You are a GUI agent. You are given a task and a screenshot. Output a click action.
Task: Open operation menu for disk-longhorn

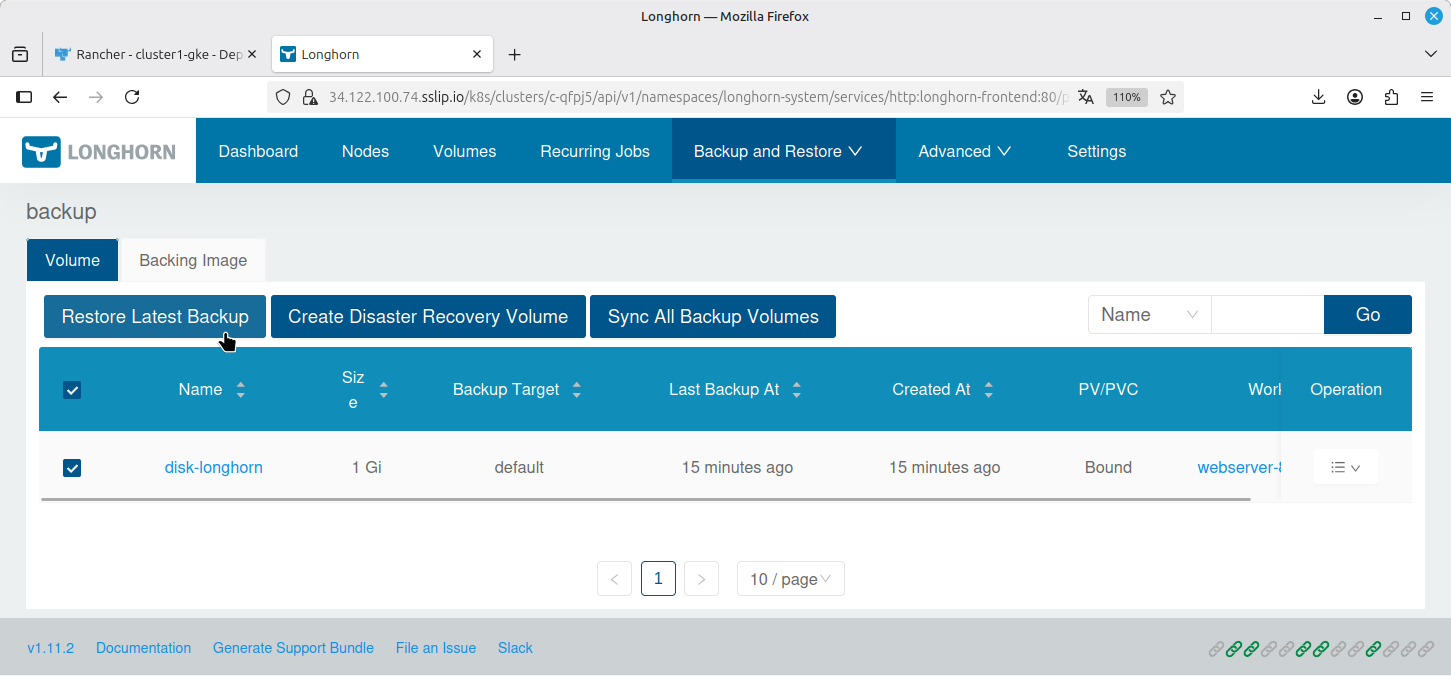pos(1345,467)
